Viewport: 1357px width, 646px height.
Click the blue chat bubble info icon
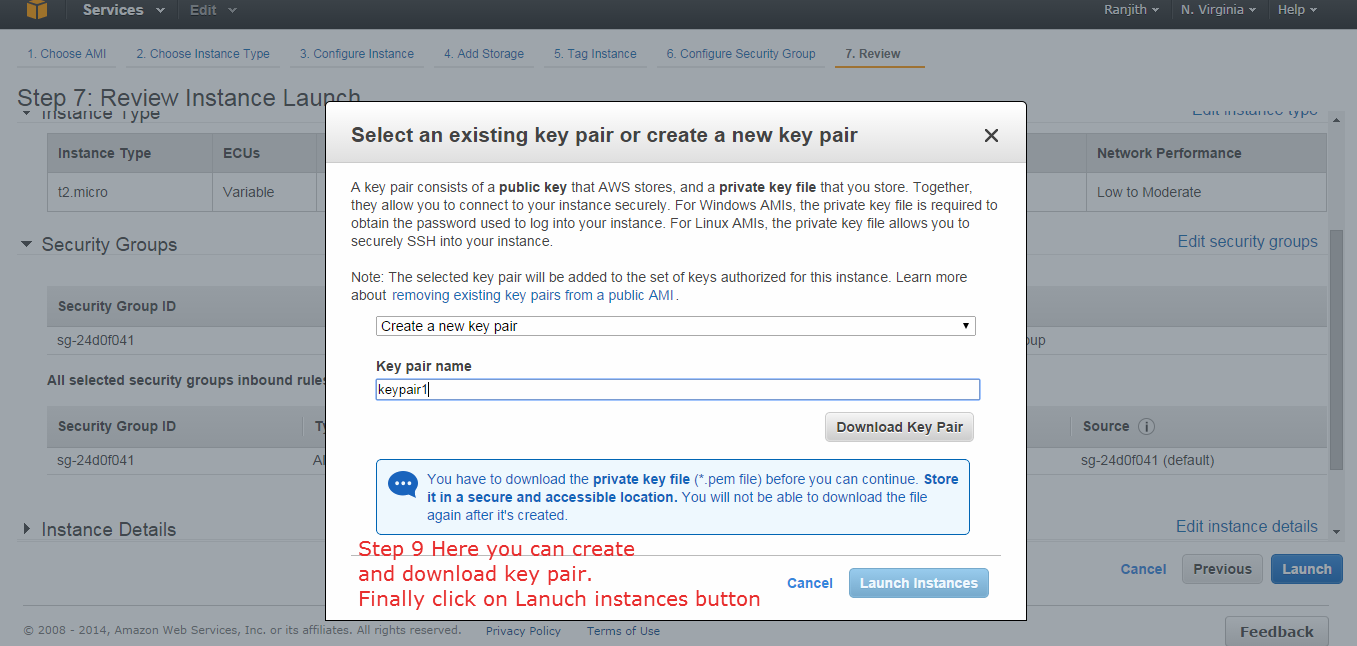click(403, 485)
